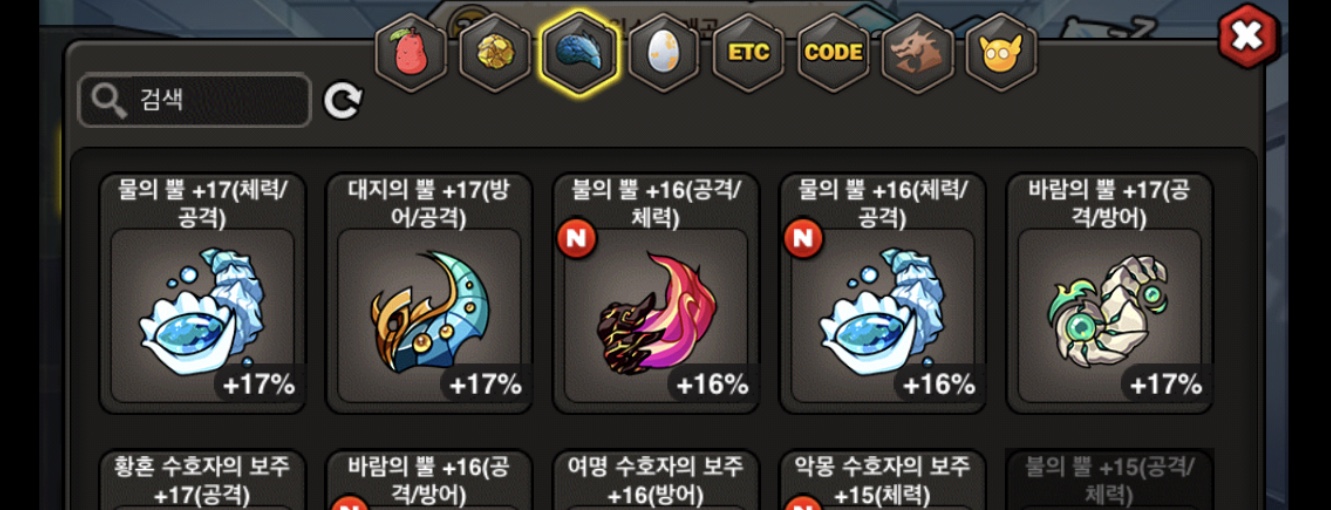1331x510 pixels.
Task: Choose 불의 뿔 +16 fire horn item
Action: pyautogui.click(x=657, y=293)
